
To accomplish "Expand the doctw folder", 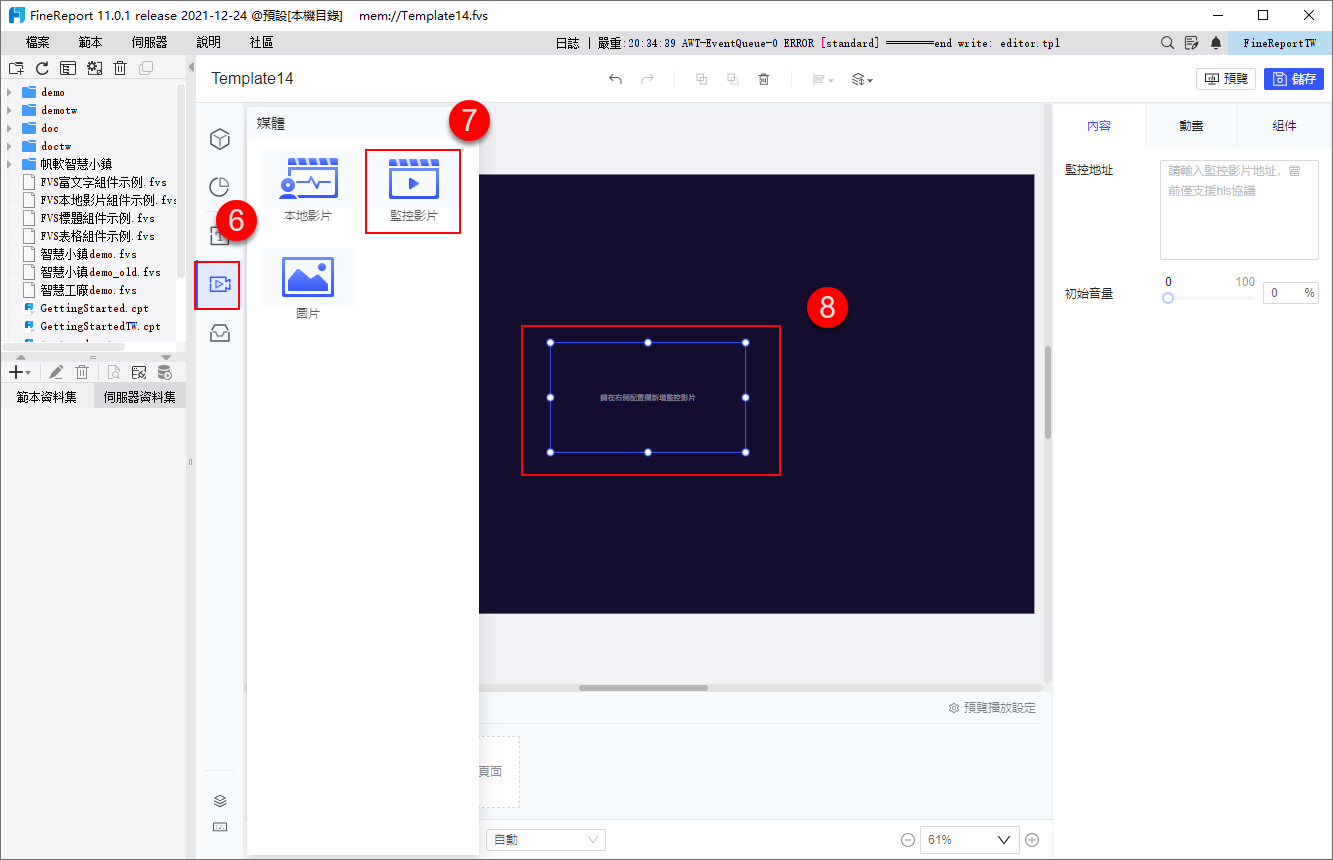I will (9, 146).
